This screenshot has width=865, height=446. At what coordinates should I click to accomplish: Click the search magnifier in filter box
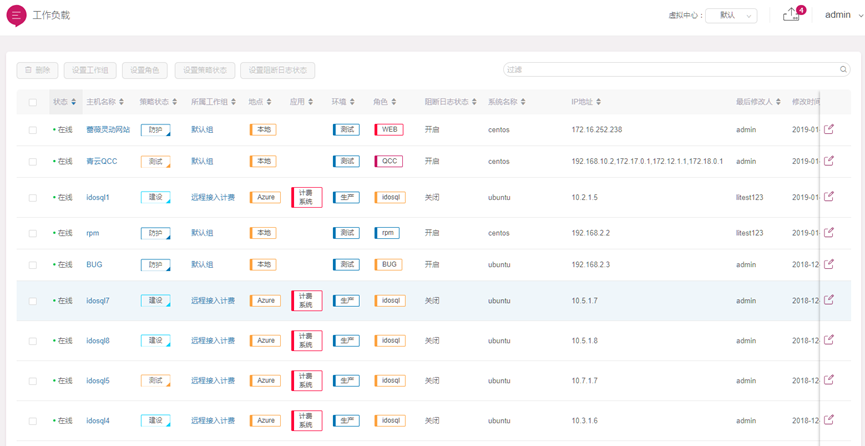pyautogui.click(x=843, y=70)
